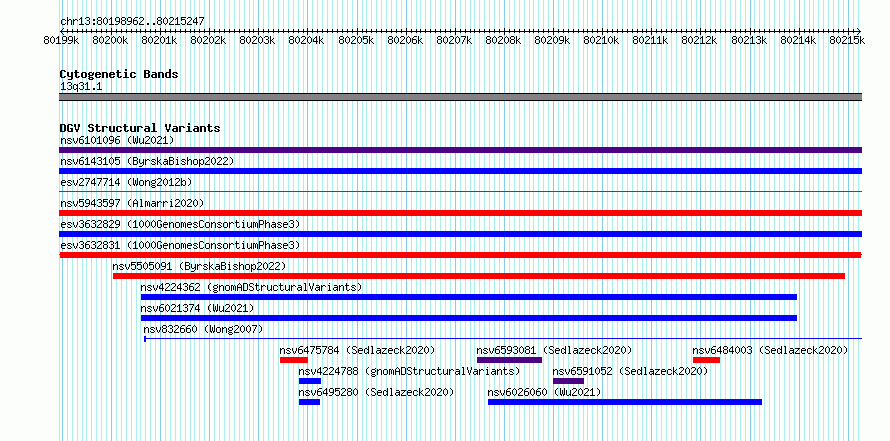The width and height of the screenshot is (890, 441).
Task: Open nsv6591052 (Sedlazeck2020) label
Action: click(631, 371)
